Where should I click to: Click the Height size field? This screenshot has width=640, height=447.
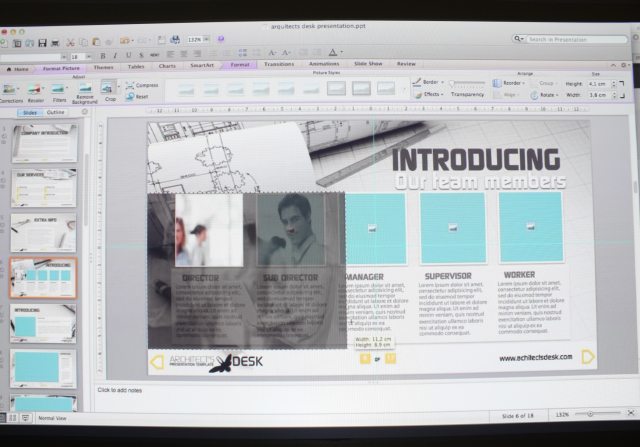pyautogui.click(x=598, y=84)
